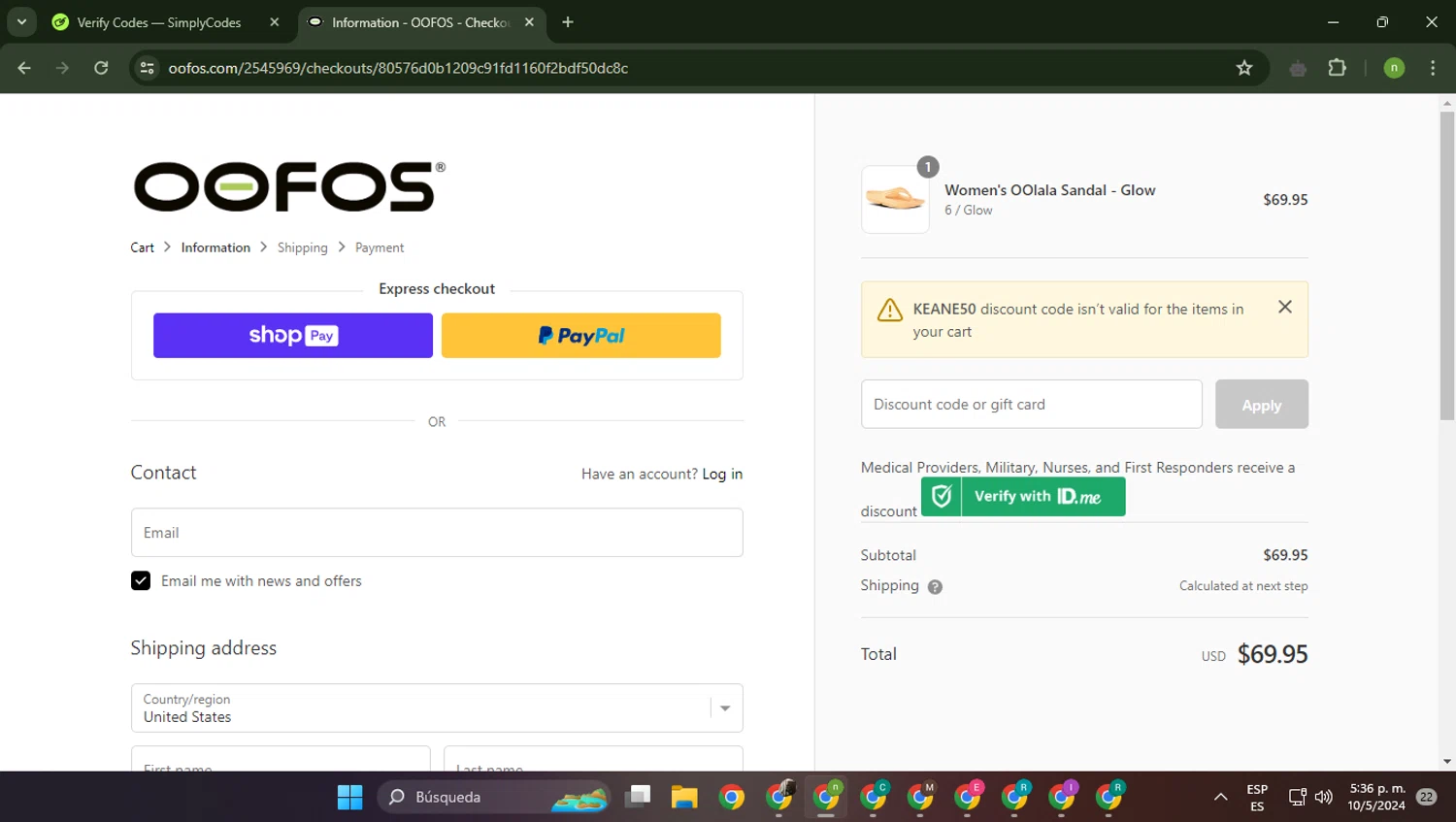This screenshot has width=1456, height=822.
Task: Click Calculated at next step text
Action: 1243,586
